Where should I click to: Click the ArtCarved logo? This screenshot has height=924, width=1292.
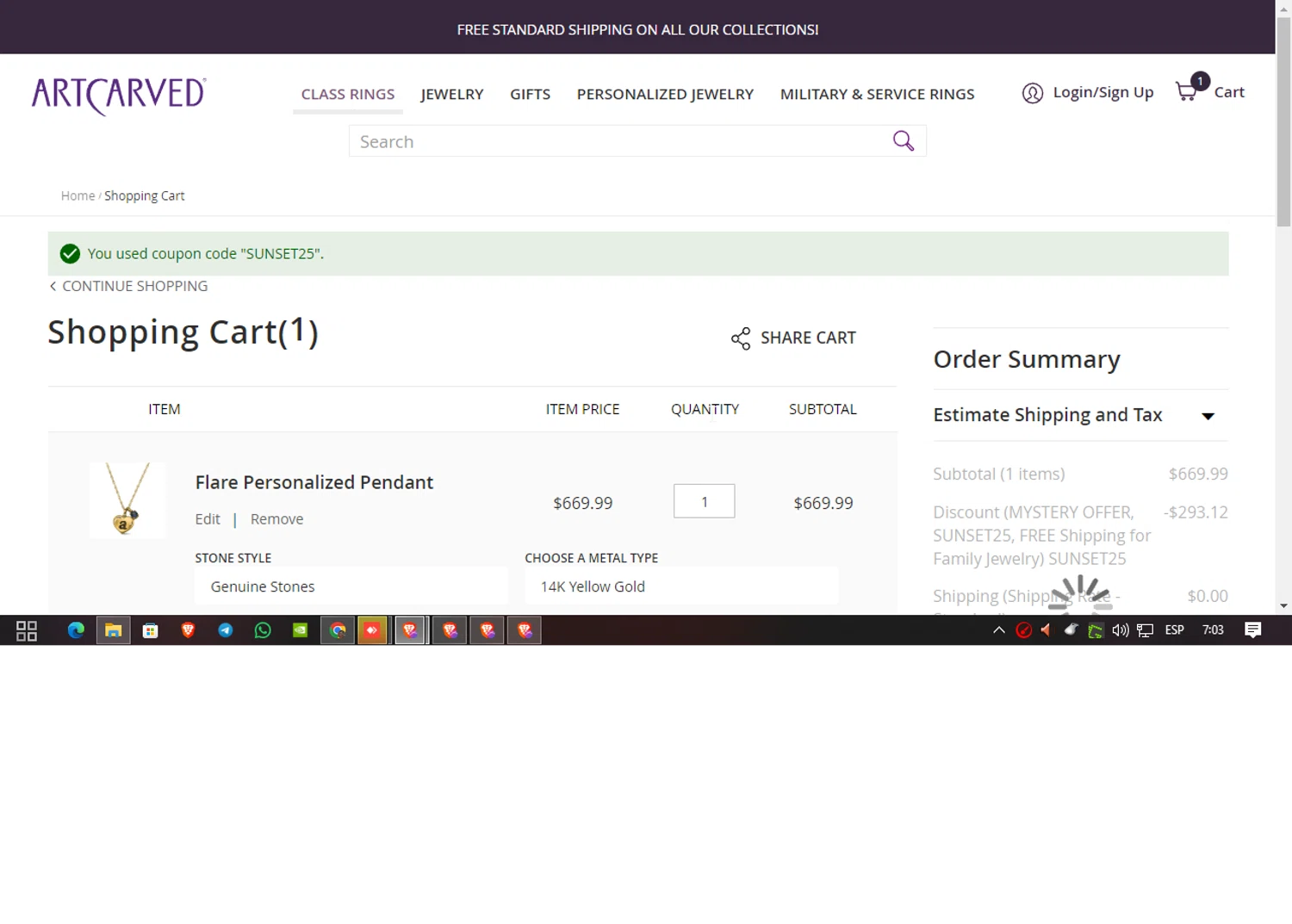119,95
